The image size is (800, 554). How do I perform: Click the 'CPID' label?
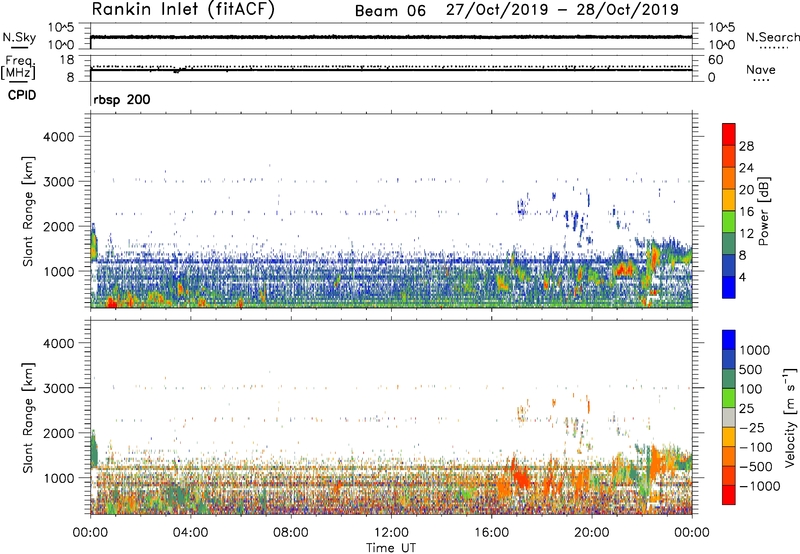click(22, 95)
